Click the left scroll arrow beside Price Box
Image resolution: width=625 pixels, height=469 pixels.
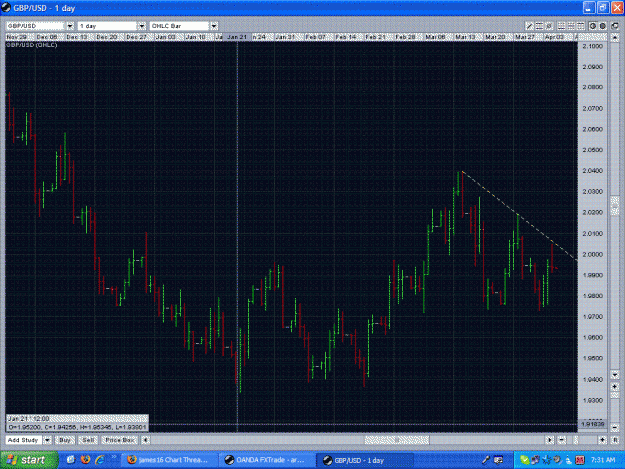tap(145, 440)
